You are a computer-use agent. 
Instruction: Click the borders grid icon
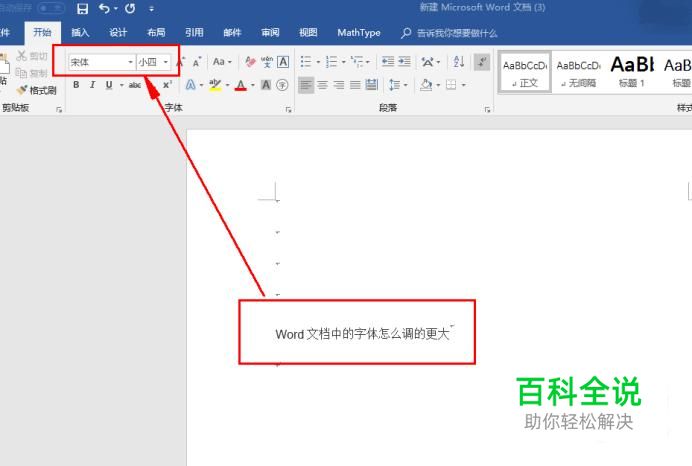coord(451,85)
